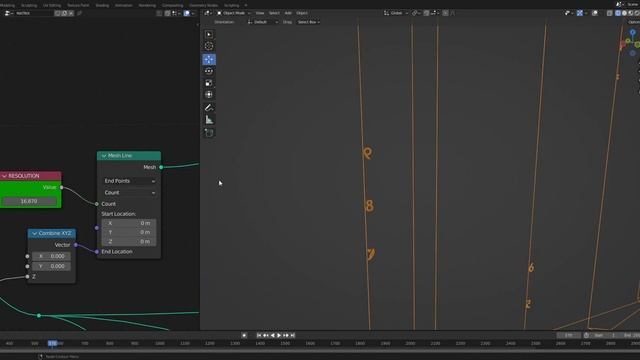Screen dimensions: 640x360
Task: Unlink the node group with X icon
Action: coord(71,13)
